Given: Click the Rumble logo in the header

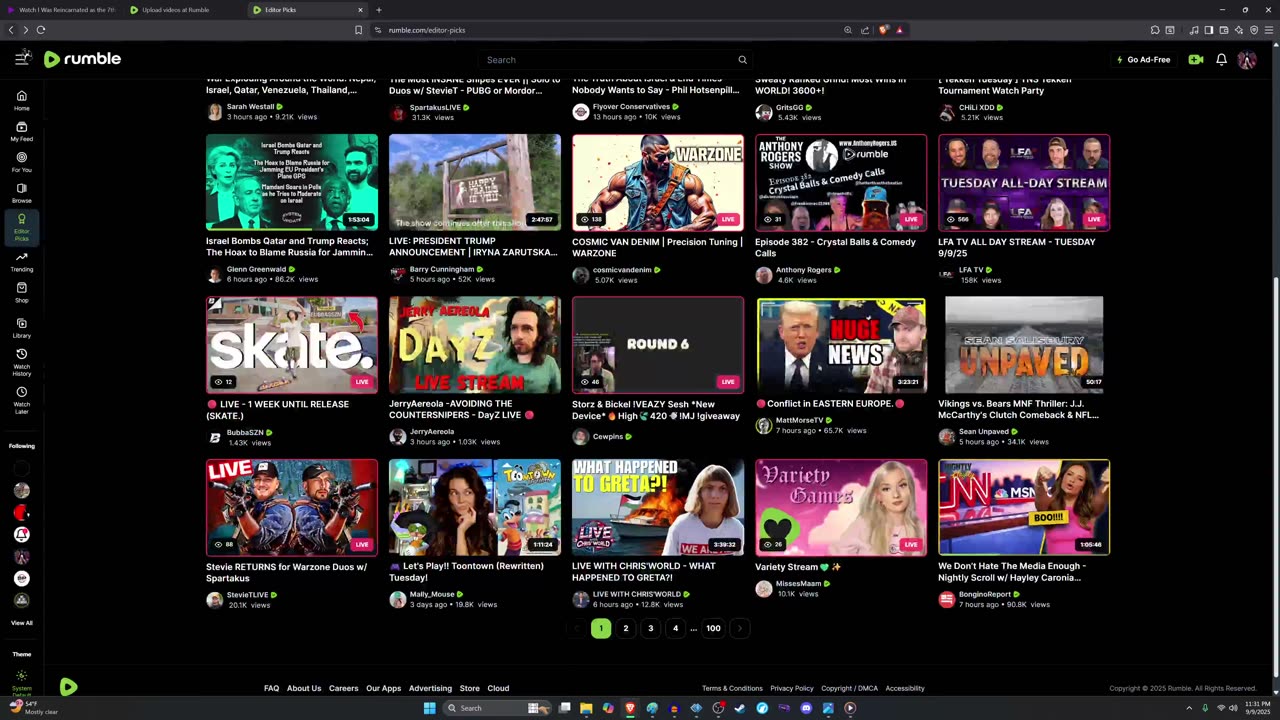Looking at the screenshot, I should (x=82, y=59).
